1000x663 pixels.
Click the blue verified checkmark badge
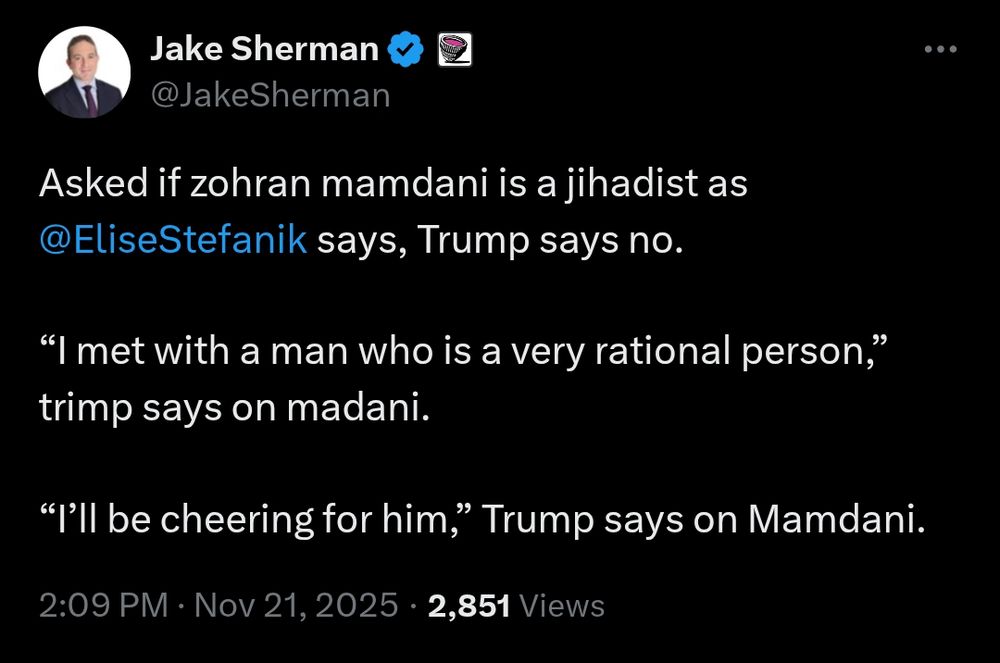point(407,49)
